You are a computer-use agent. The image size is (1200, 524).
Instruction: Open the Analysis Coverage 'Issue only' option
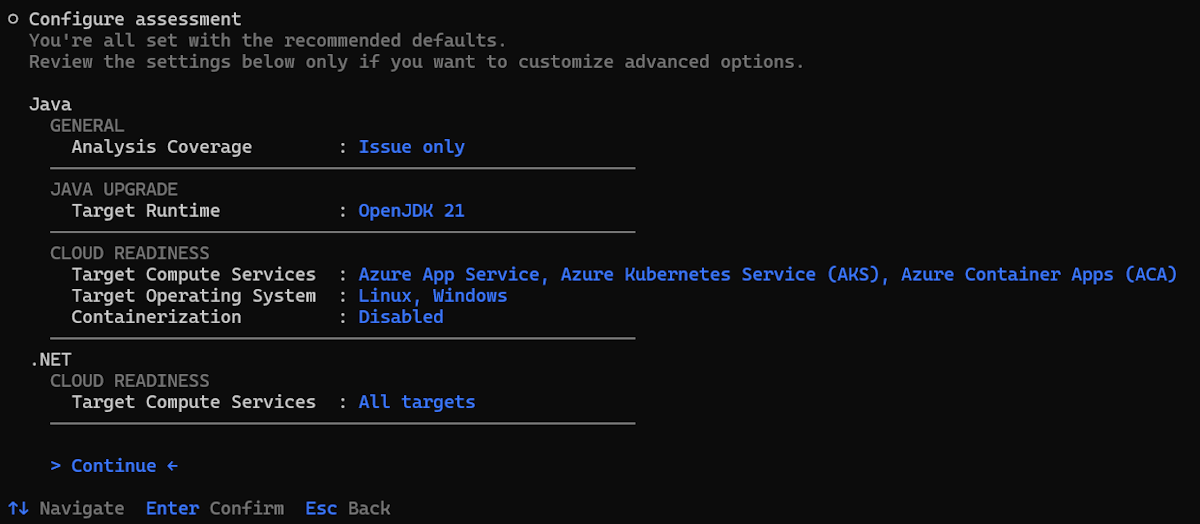[411, 147]
